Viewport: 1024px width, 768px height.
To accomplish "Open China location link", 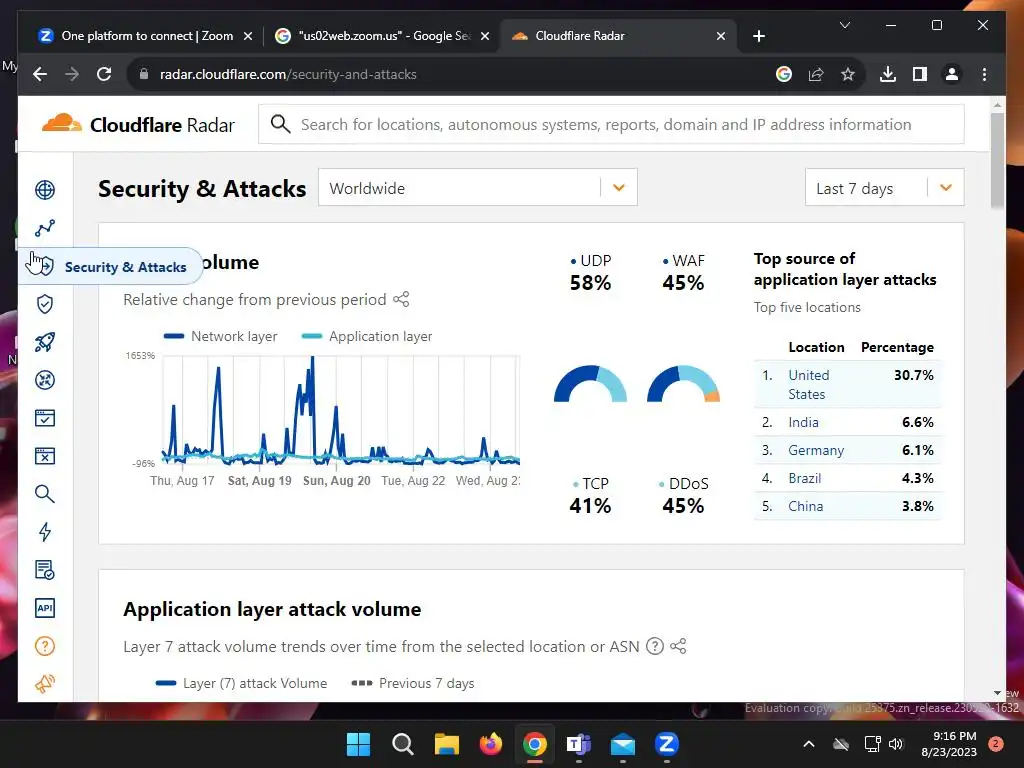I will [805, 506].
